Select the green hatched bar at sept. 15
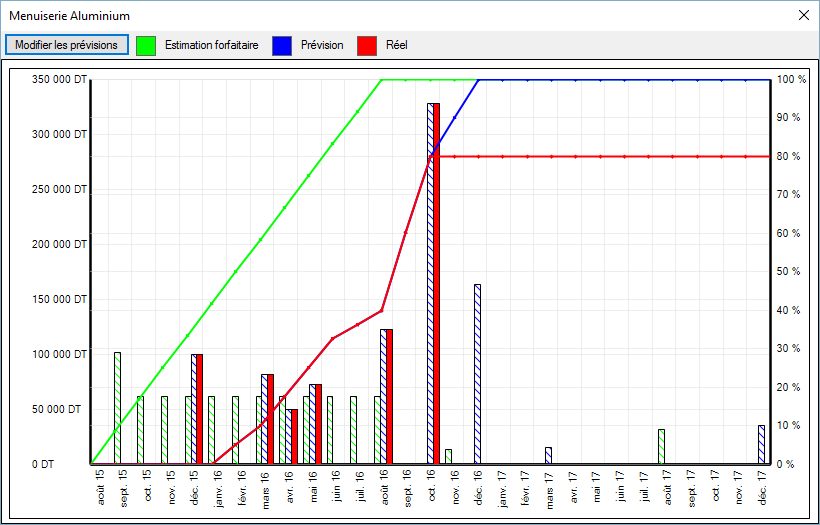Screen dimensions: 820x525 coord(117,408)
